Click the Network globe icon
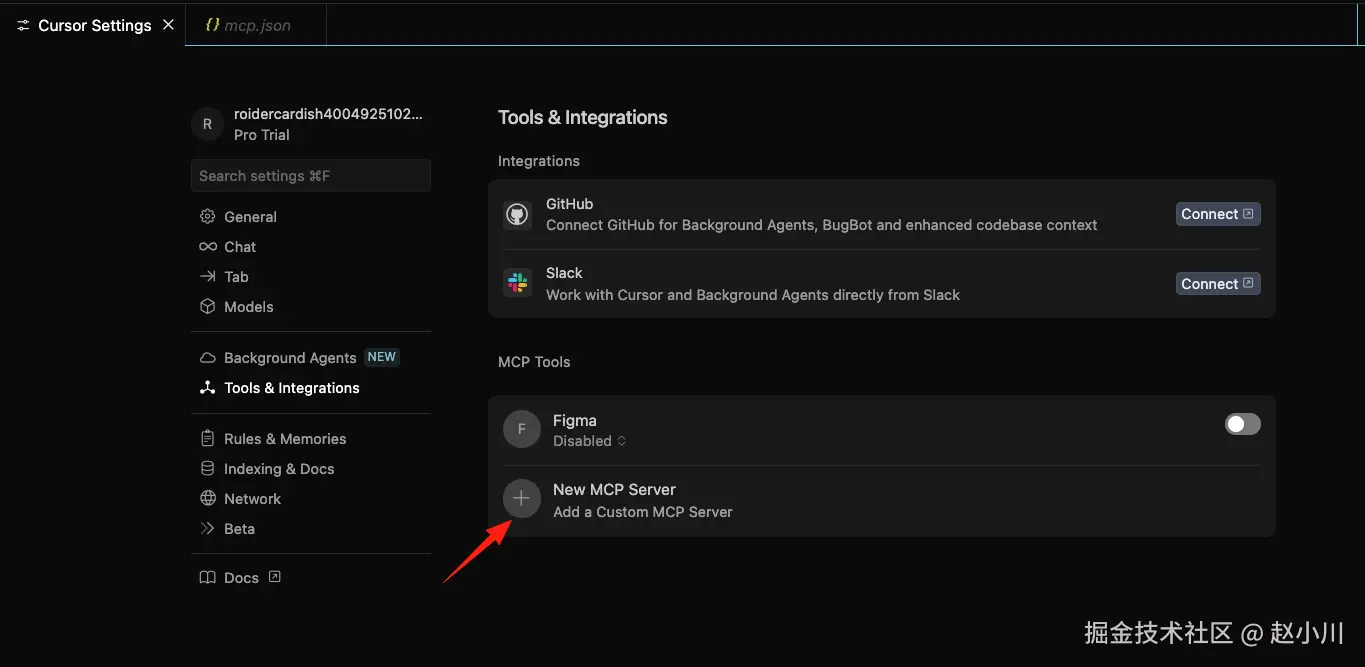This screenshot has width=1365, height=667. click(x=208, y=499)
